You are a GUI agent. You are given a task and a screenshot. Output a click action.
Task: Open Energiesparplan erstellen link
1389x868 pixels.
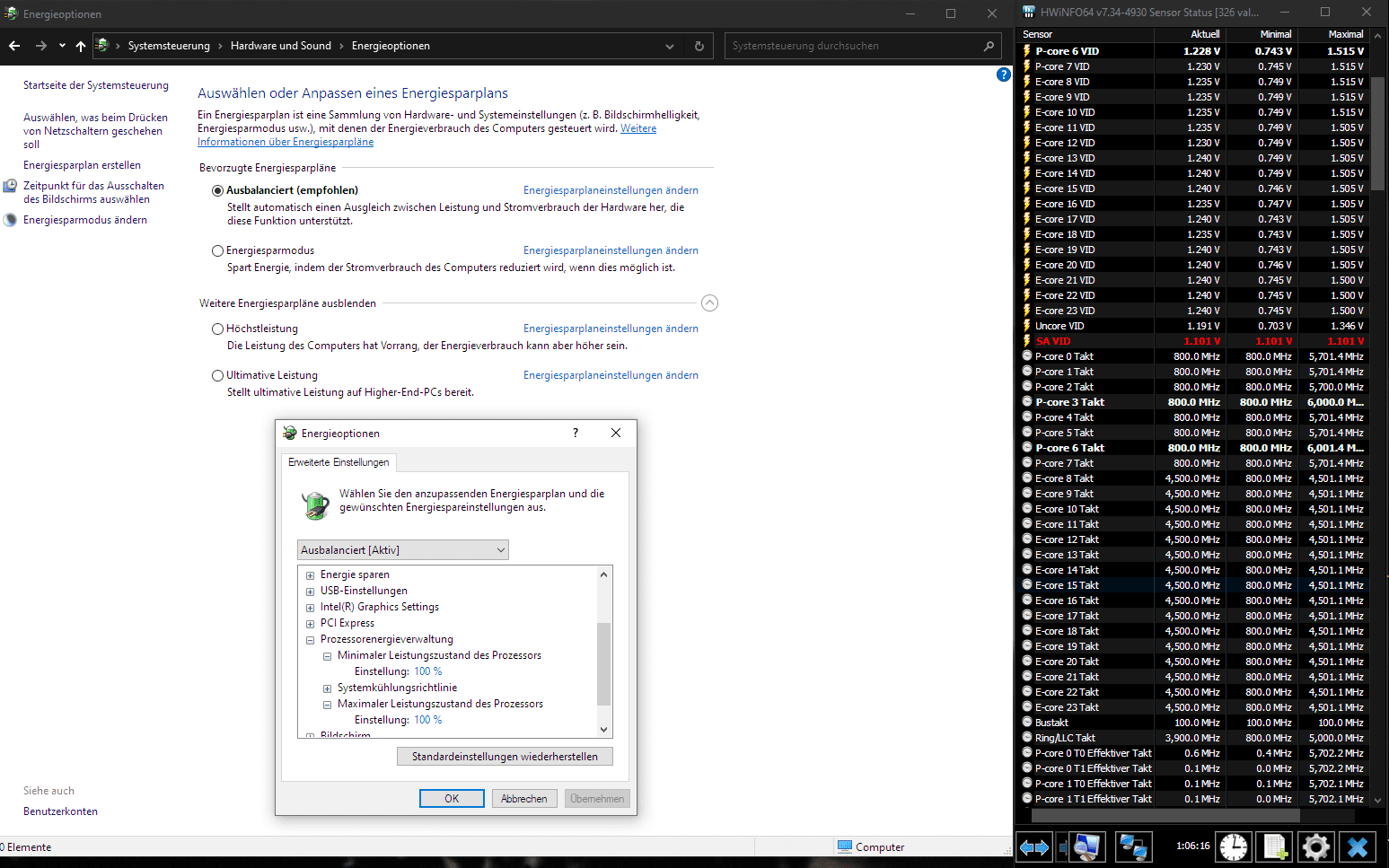click(82, 165)
